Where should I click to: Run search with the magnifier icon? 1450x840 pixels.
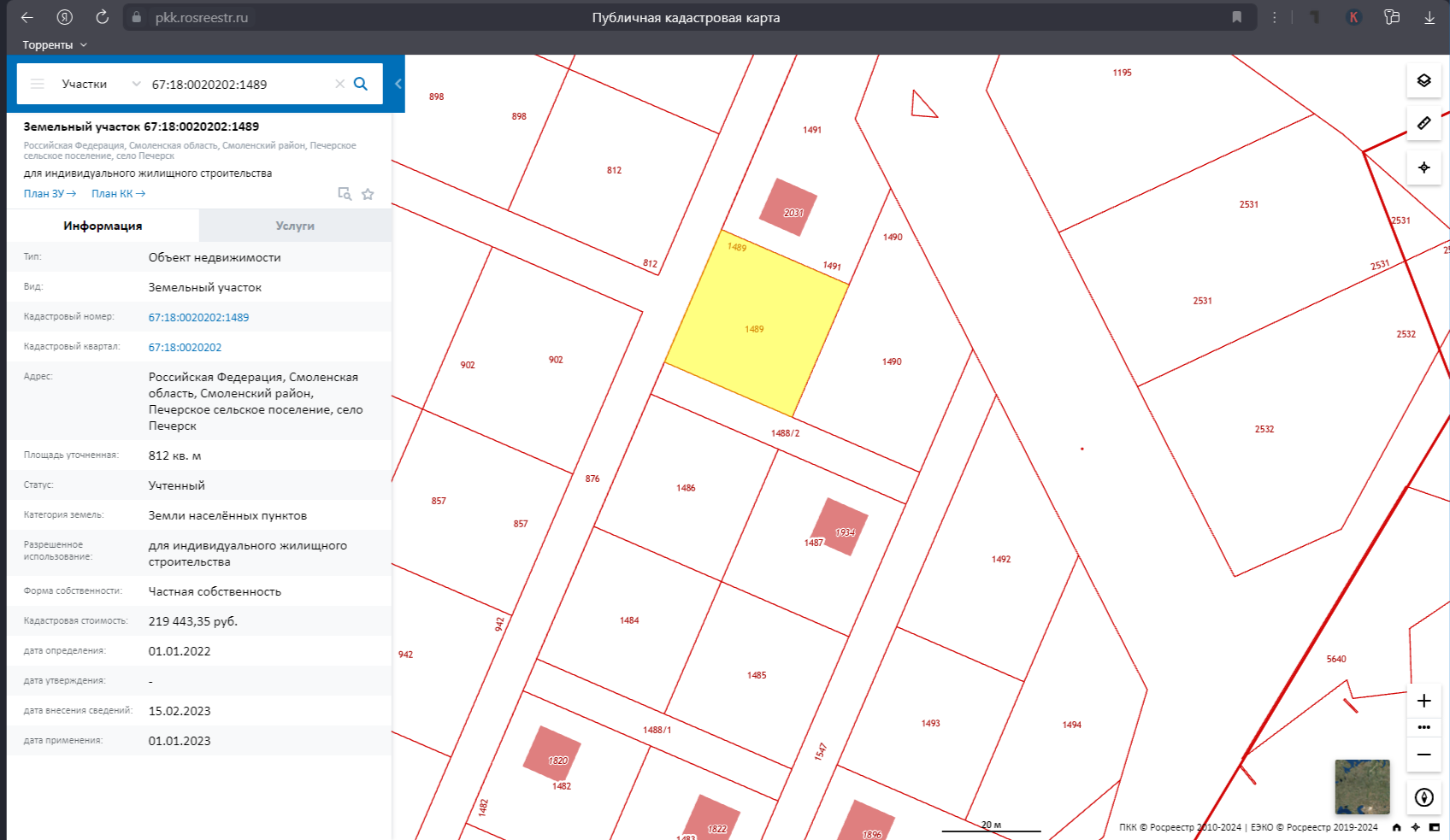[361, 84]
